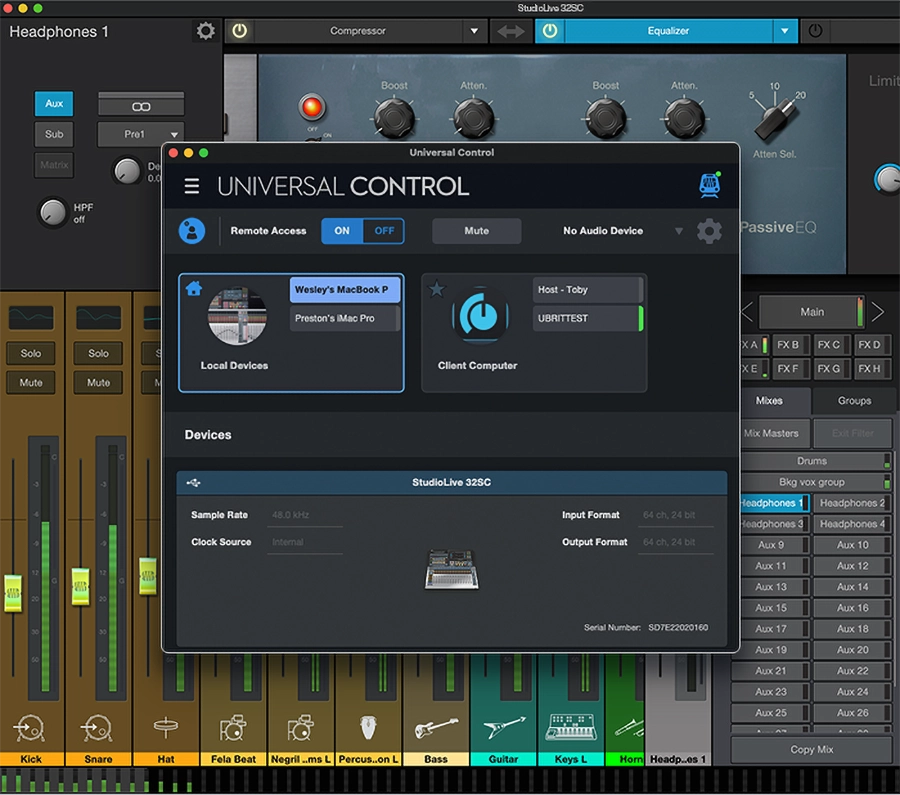Select the UBRITTEST client computer
The width and height of the screenshot is (900, 795).
coord(588,318)
